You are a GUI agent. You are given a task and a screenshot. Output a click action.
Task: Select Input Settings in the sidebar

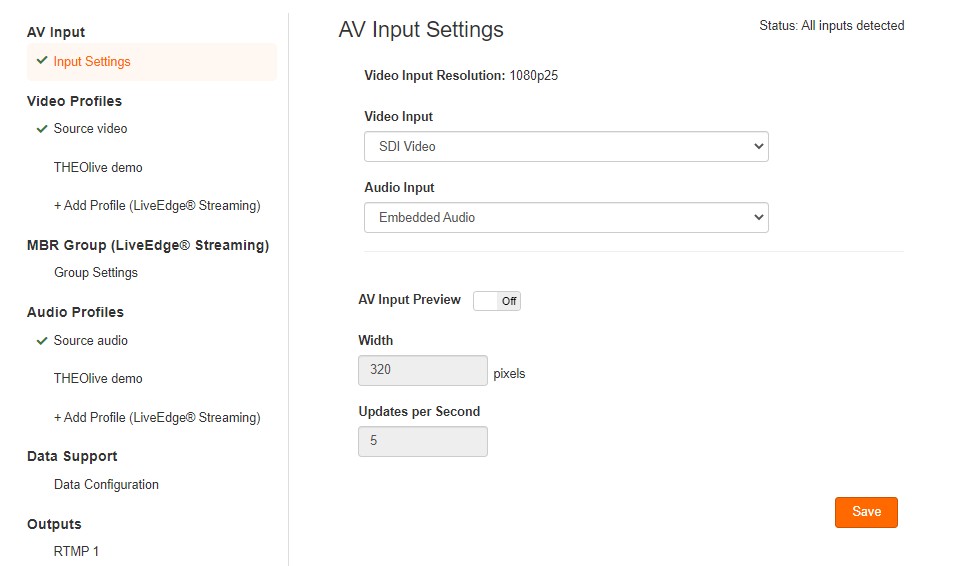[x=92, y=62]
